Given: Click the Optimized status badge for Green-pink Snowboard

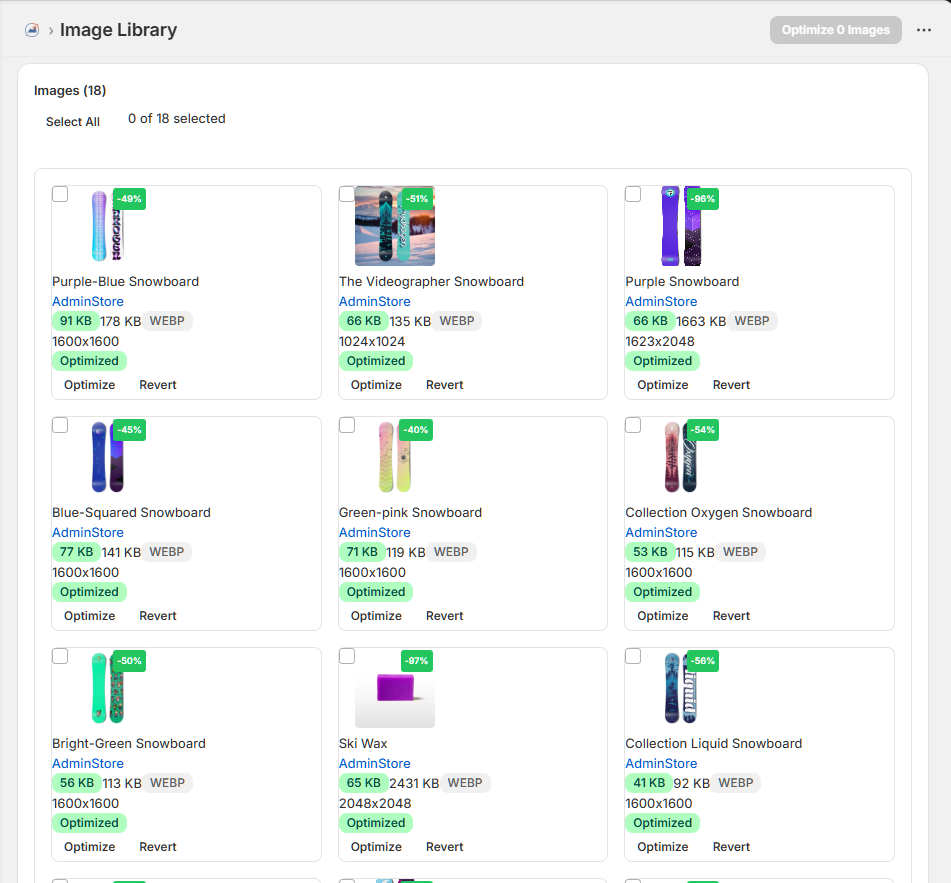Looking at the screenshot, I should pyautogui.click(x=376, y=592).
